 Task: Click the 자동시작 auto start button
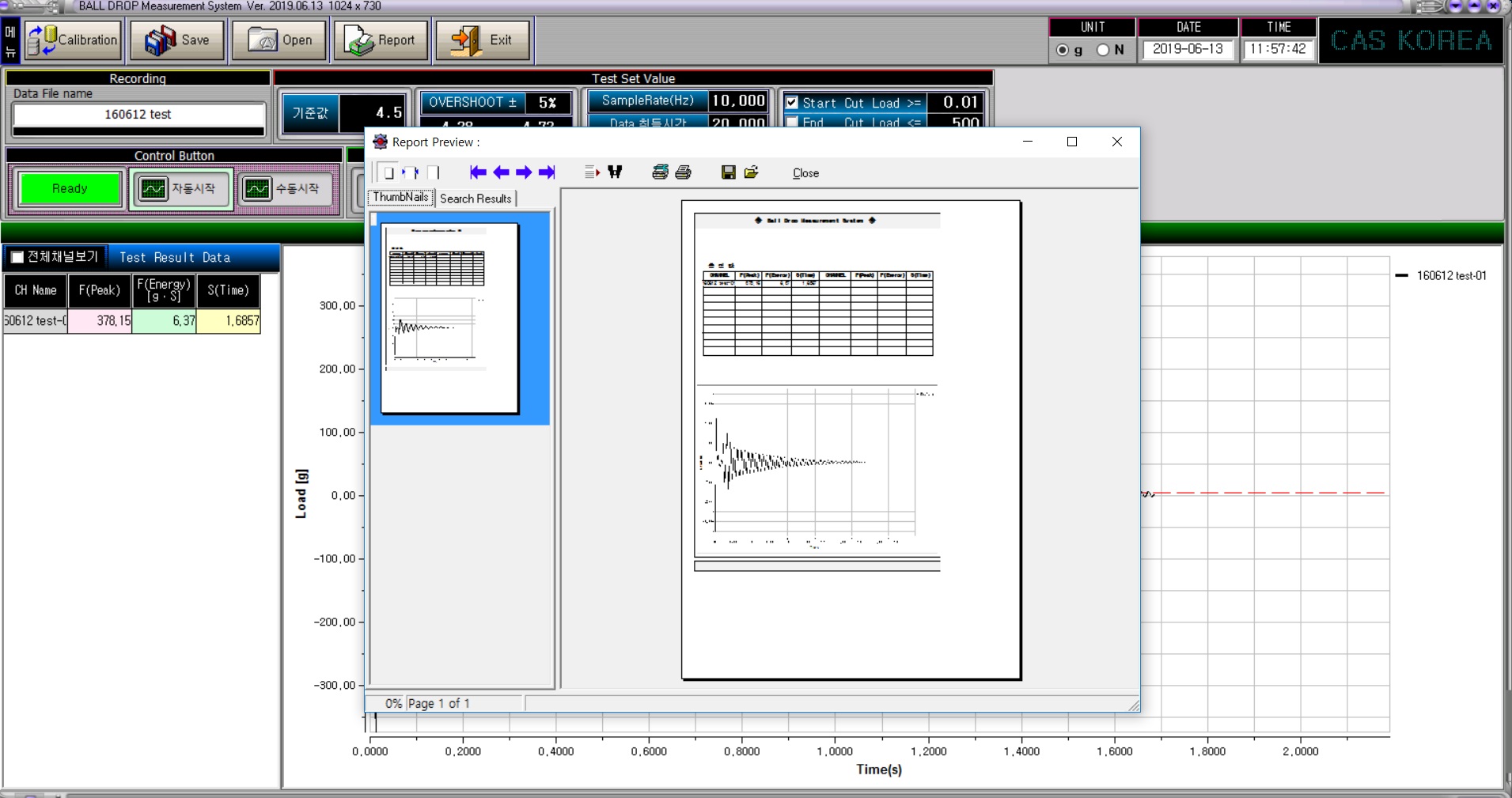[x=180, y=189]
